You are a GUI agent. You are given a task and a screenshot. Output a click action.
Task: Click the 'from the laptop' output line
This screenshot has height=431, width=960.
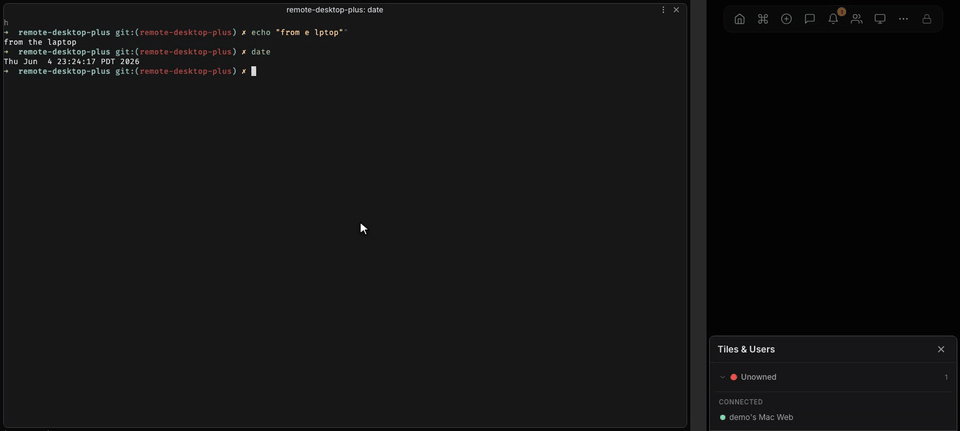(40, 42)
